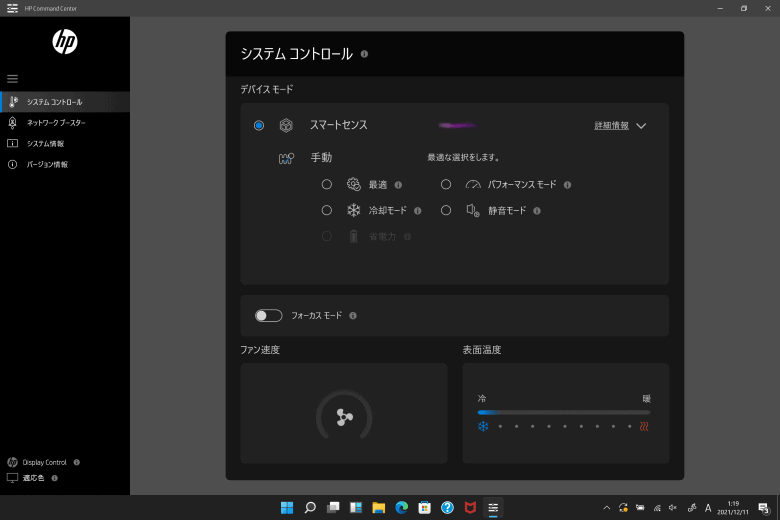Toggle the フォーカス モード switch

[269, 315]
